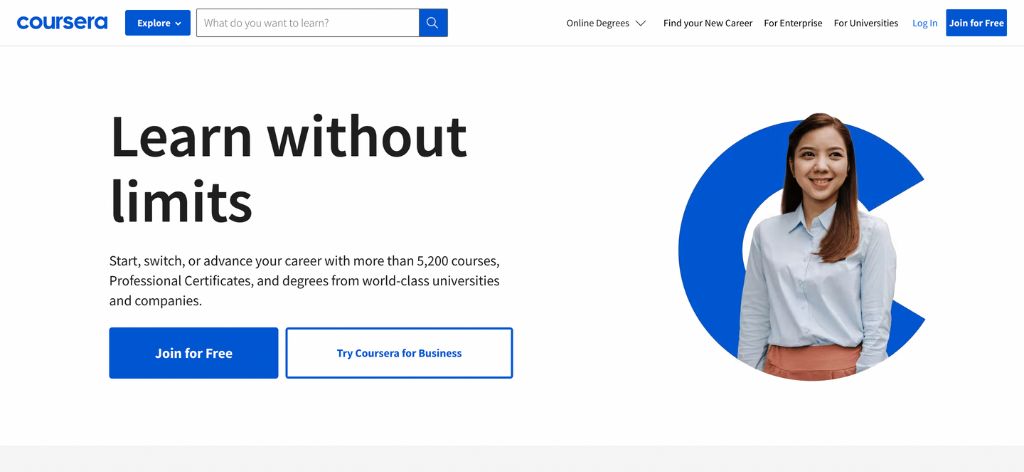The height and width of the screenshot is (472, 1024).
Task: Click the Coursera logo in the header
Action: (62, 22)
